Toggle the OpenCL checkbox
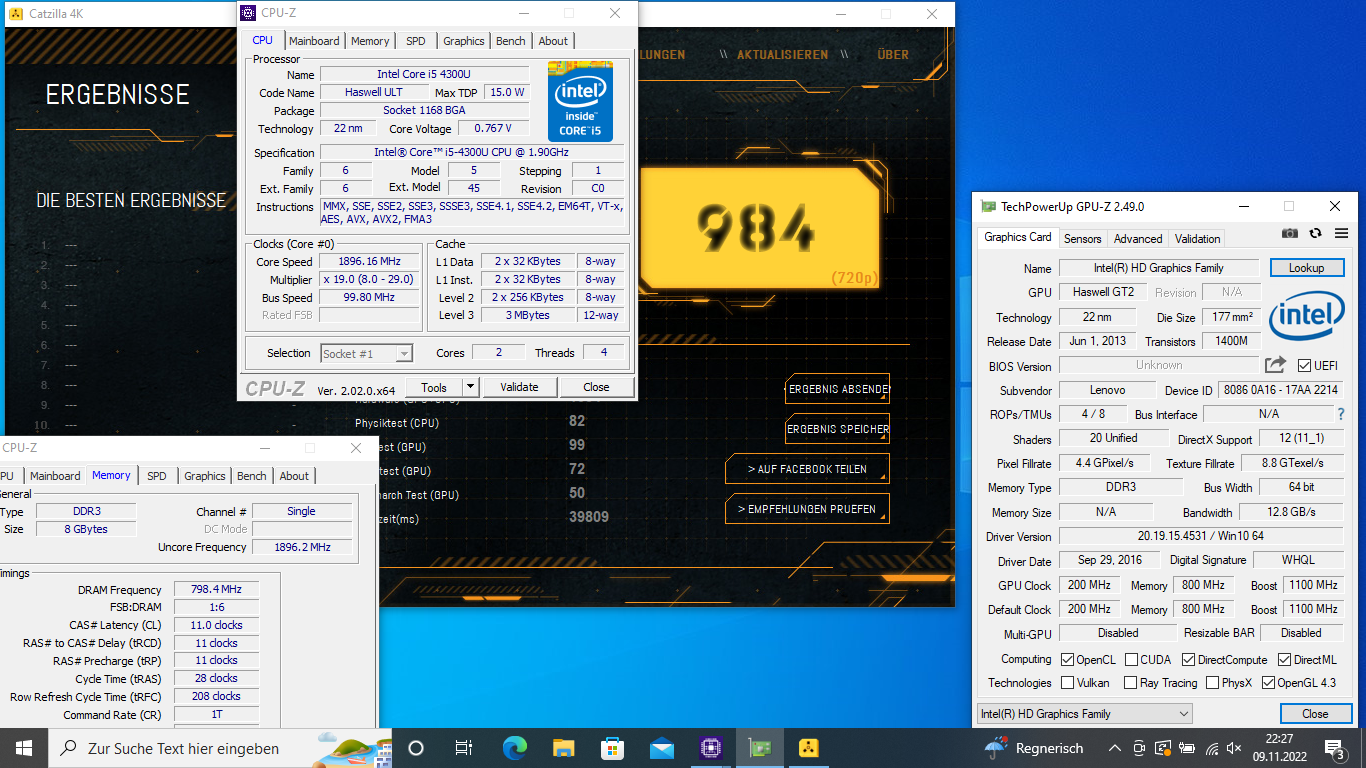Viewport: 1366px width, 768px height. 1068,659
